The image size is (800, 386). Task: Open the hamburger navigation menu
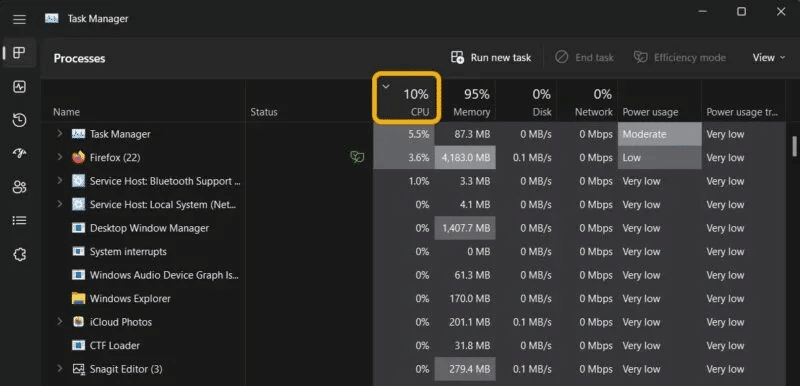pos(19,19)
